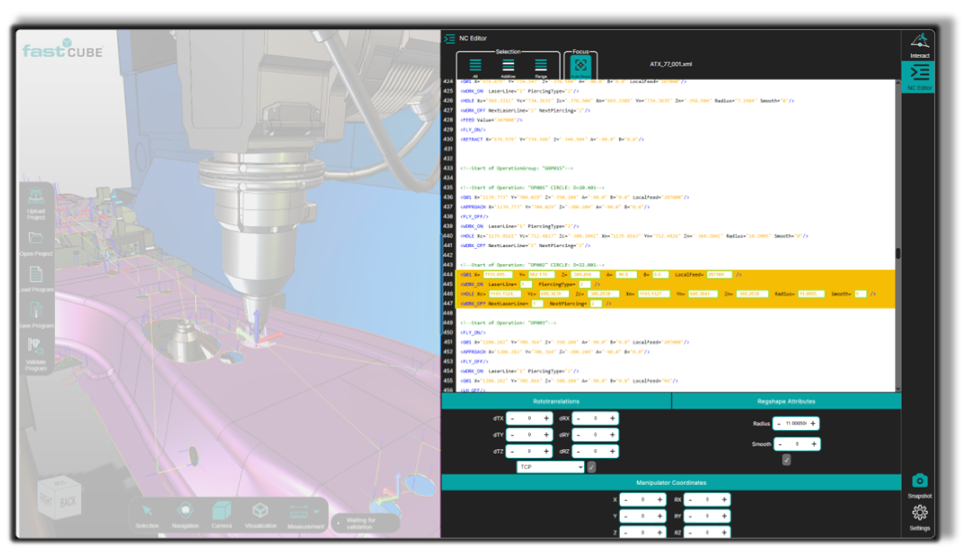Toggle the Focus Auto-focus button

point(580,66)
